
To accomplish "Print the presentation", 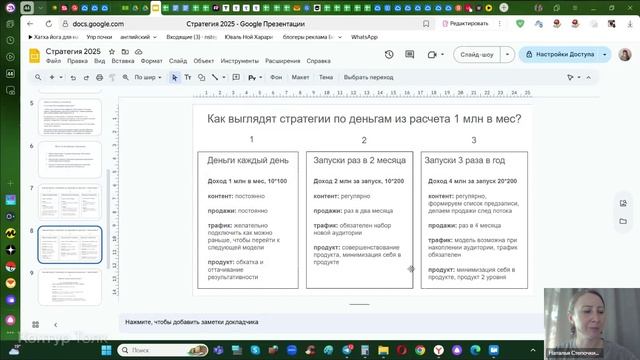I will tap(99, 77).
